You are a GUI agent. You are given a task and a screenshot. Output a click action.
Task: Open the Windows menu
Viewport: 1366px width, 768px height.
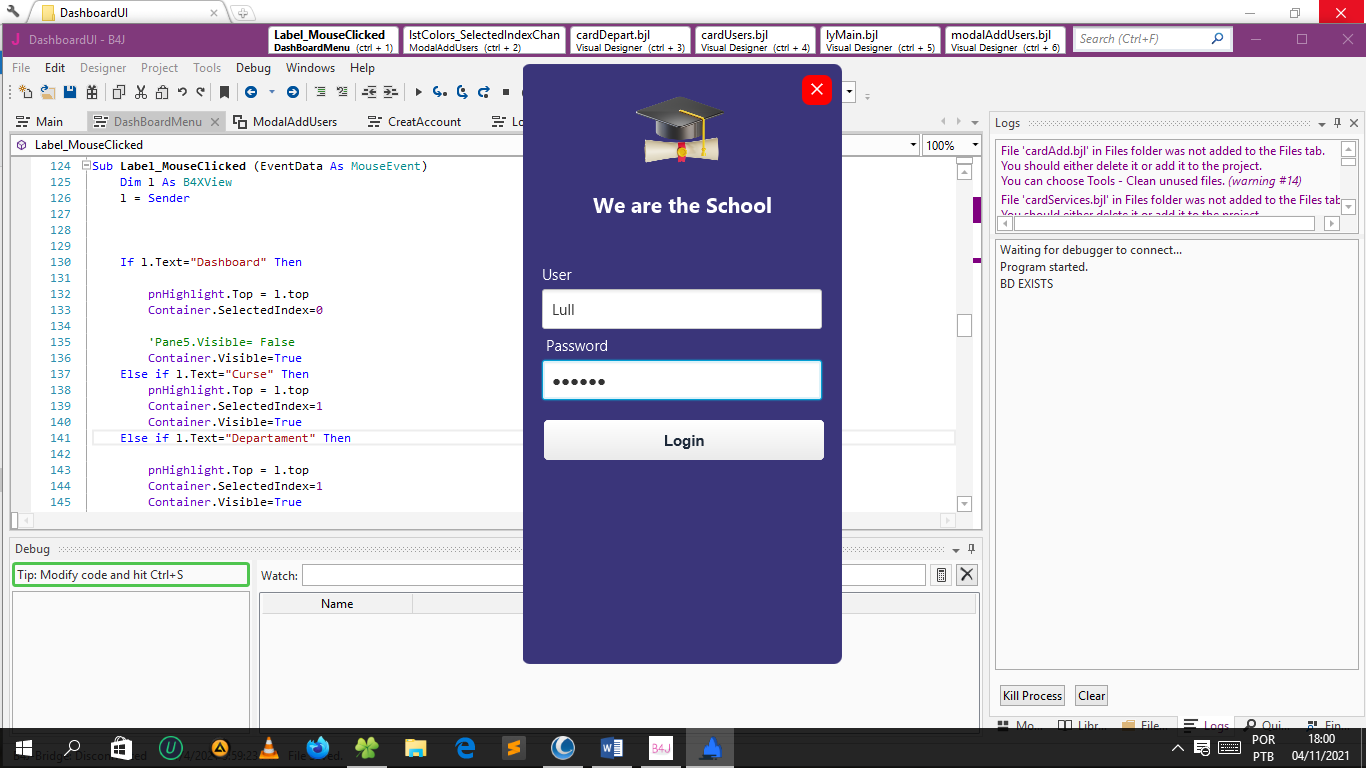pos(310,68)
